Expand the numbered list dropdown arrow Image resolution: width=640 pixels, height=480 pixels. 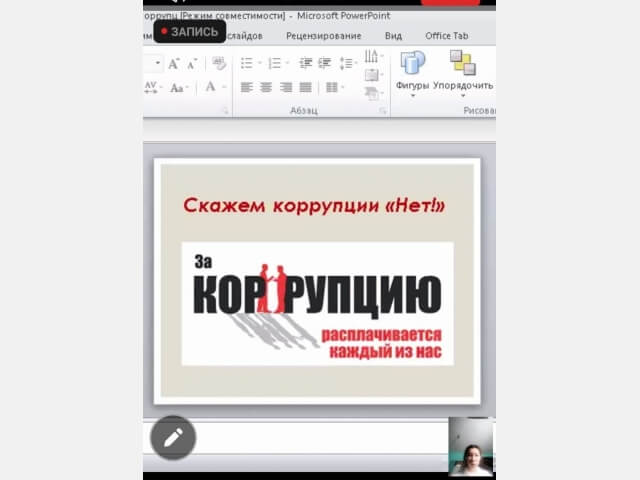pos(287,63)
